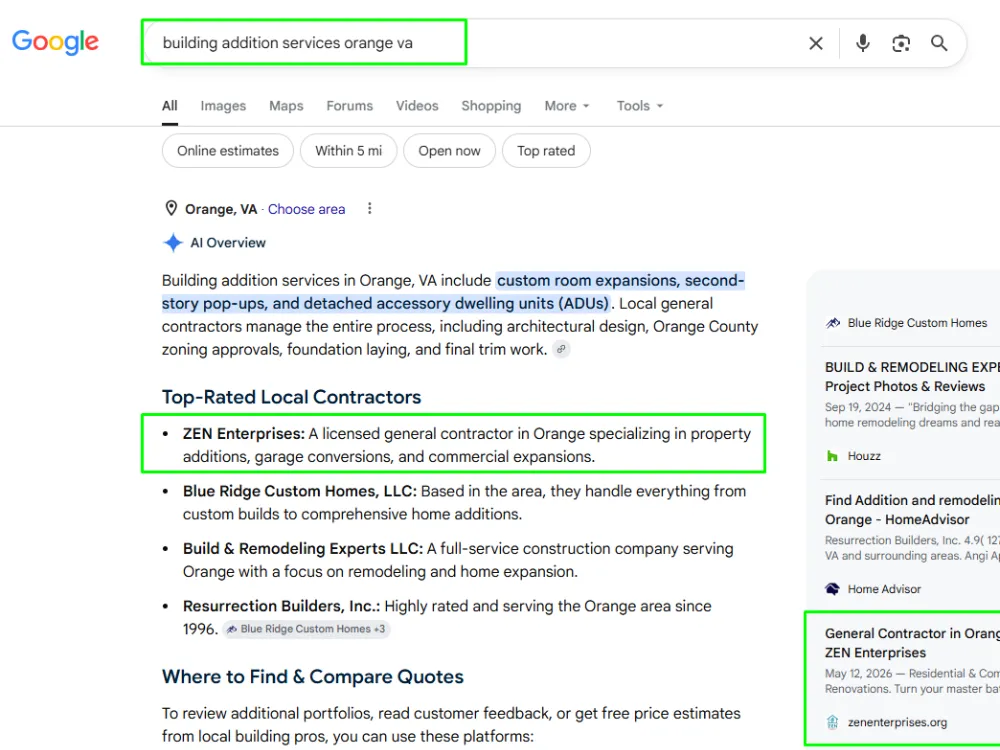Toggle the Online estimates filter chip
Image resolution: width=1000 pixels, height=750 pixels.
click(228, 151)
